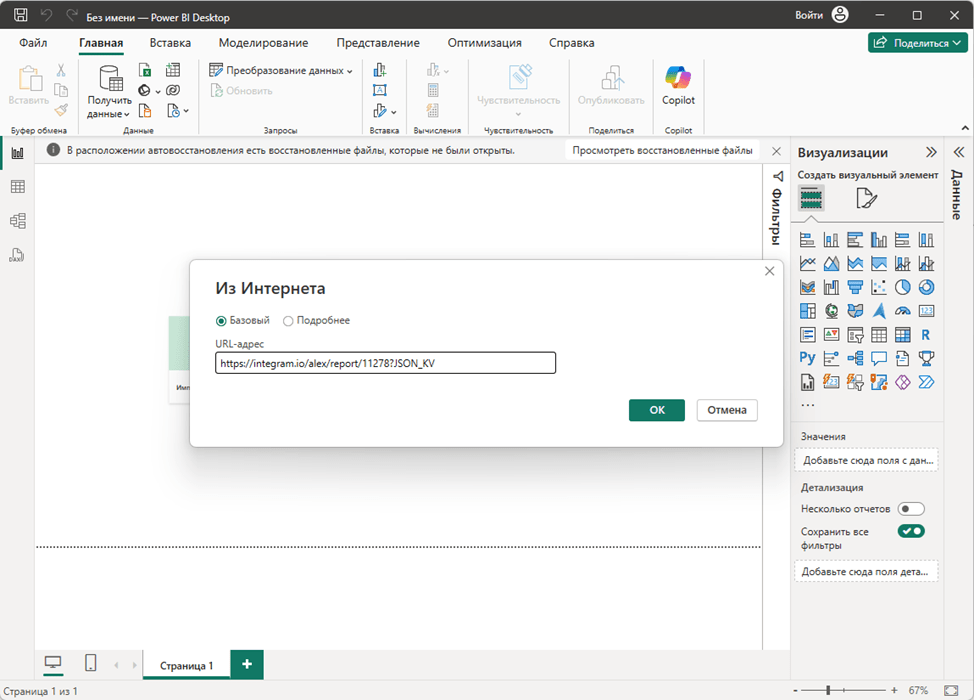This screenshot has width=974, height=700.
Task: Select the Line chart visual
Action: pyautogui.click(x=808, y=263)
